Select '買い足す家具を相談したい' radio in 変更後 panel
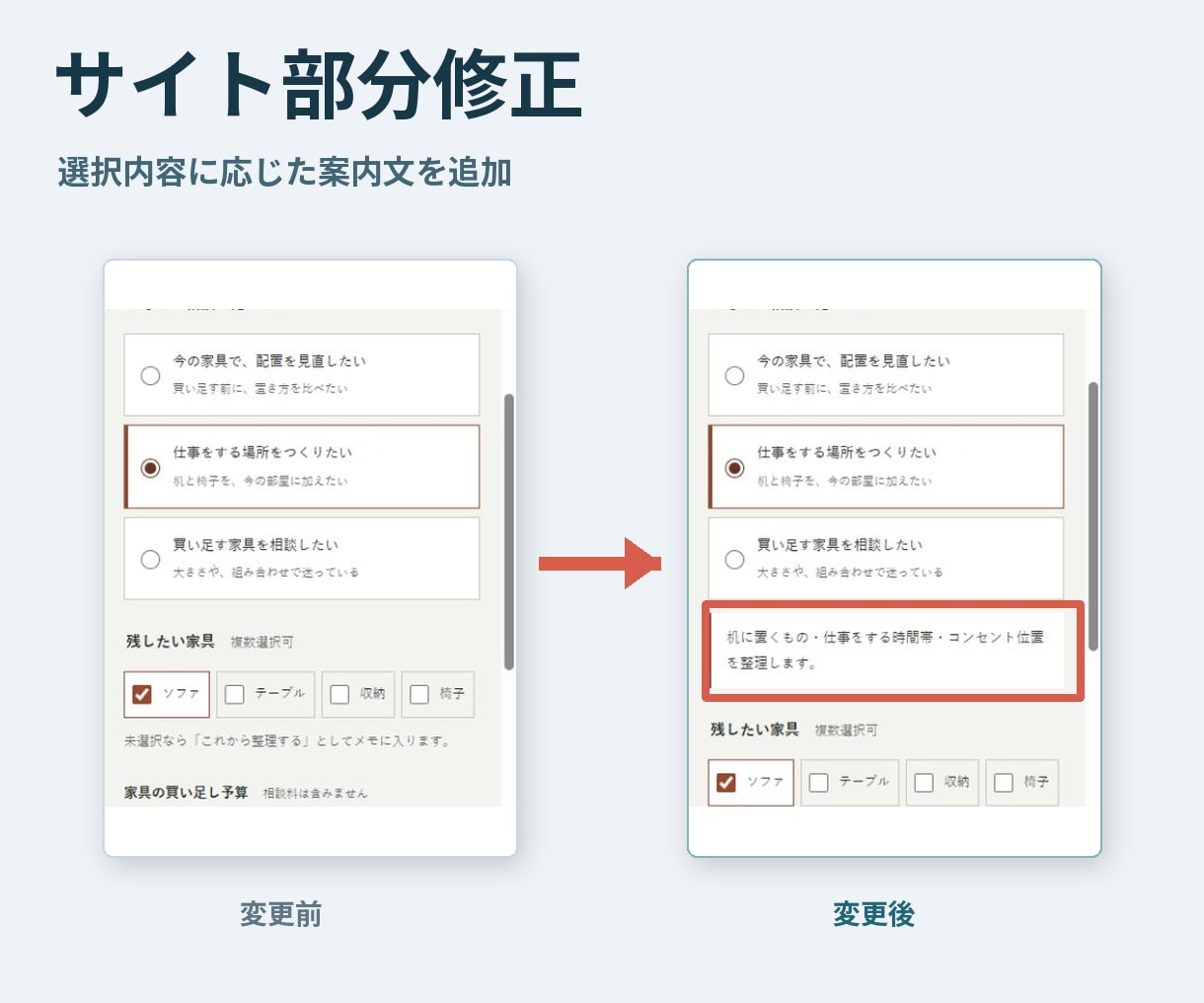Image resolution: width=1204 pixels, height=1003 pixels. [x=734, y=559]
